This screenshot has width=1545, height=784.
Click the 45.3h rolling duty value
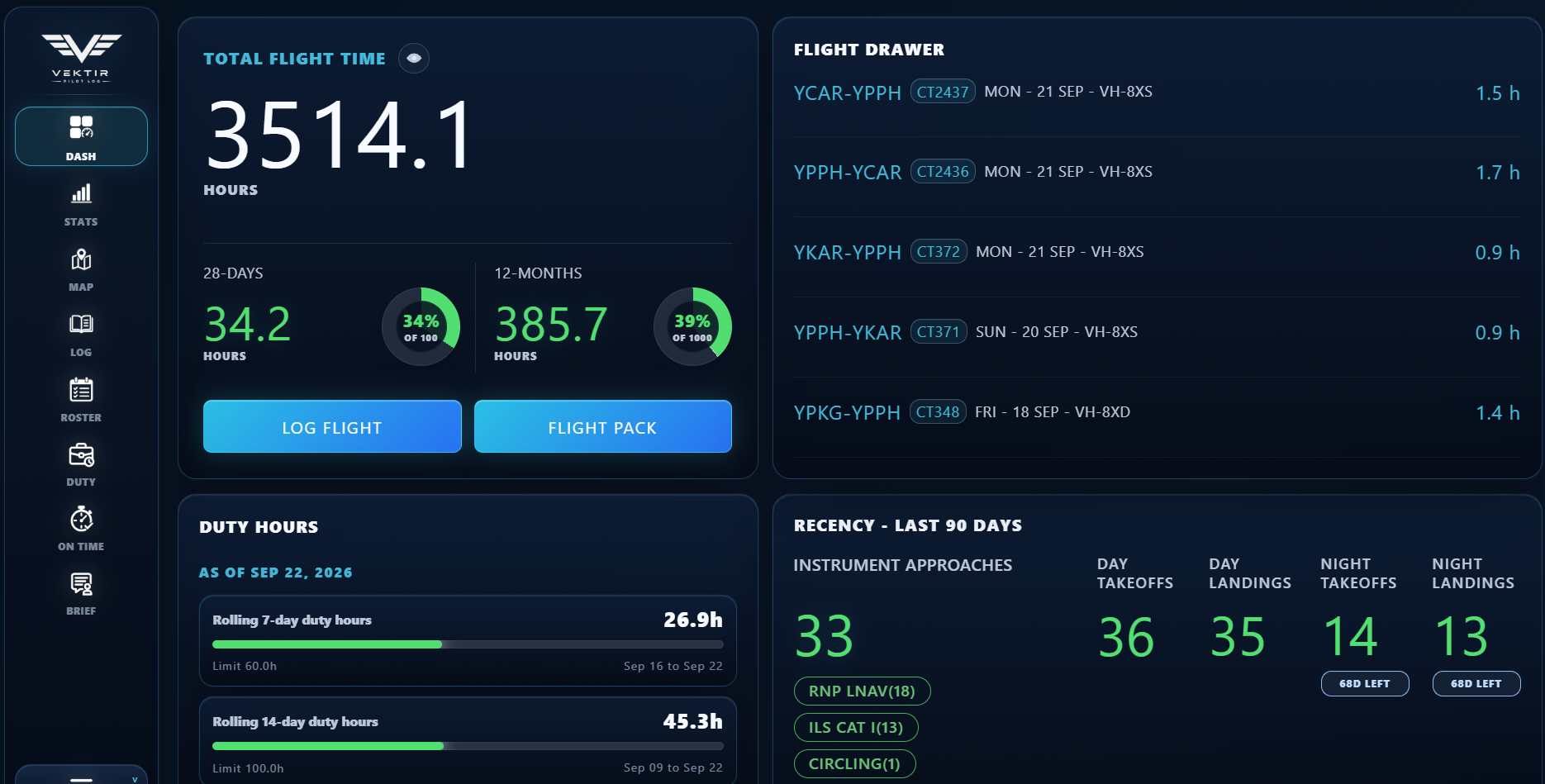click(692, 721)
